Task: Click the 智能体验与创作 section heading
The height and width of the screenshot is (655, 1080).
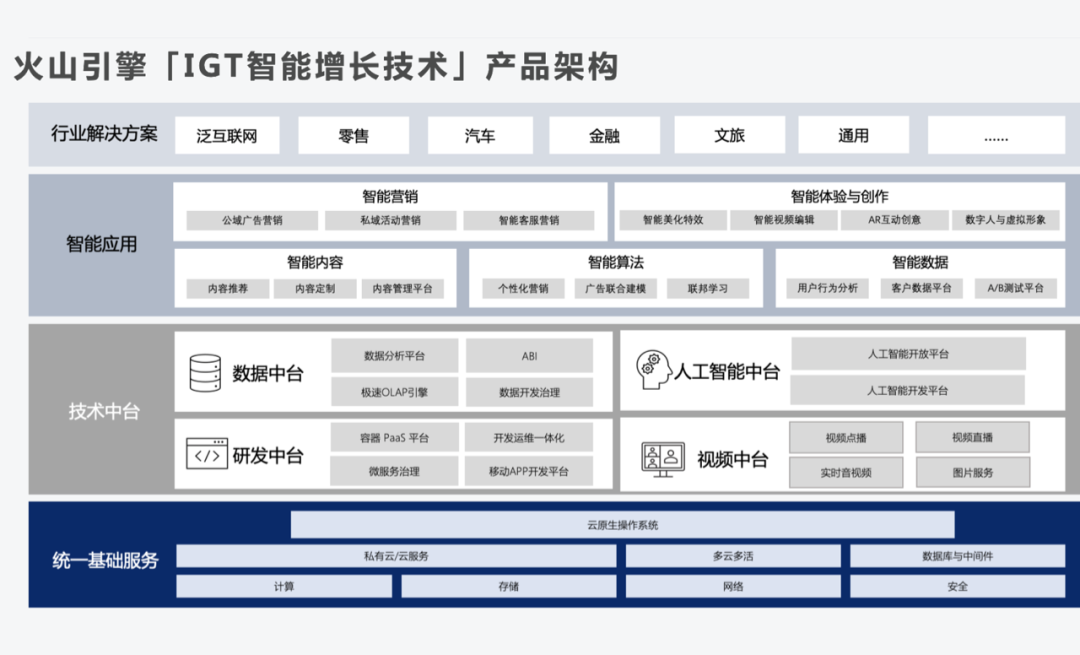Action: (x=840, y=196)
